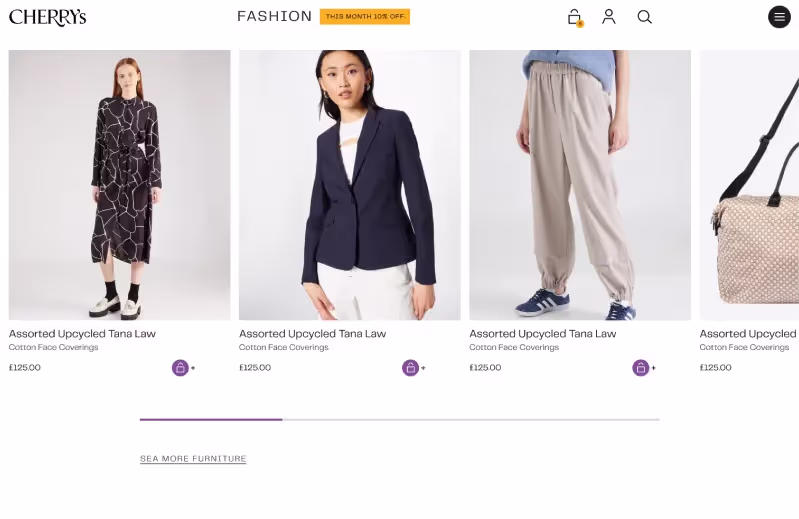Click the search magnifier icon
This screenshot has height=519, width=799.
pyautogui.click(x=645, y=17)
